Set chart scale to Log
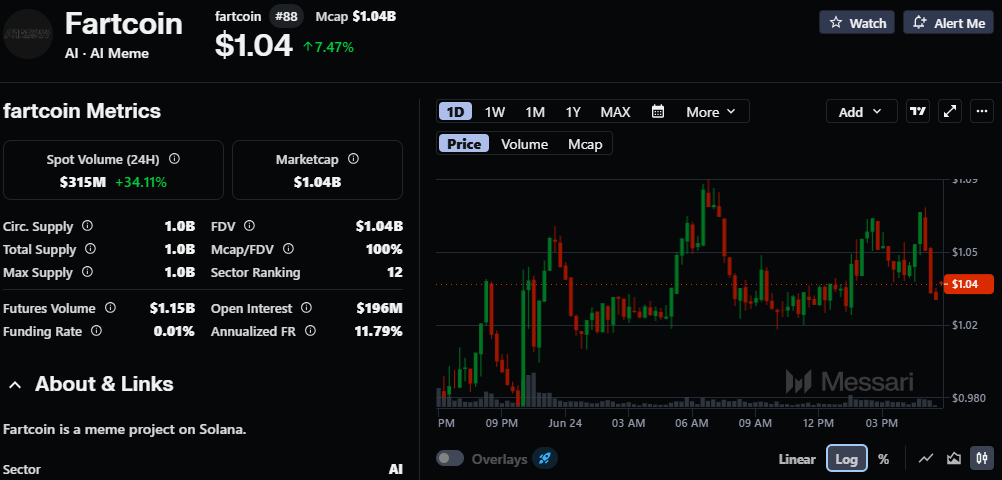This screenshot has height=480, width=1002. coord(847,459)
